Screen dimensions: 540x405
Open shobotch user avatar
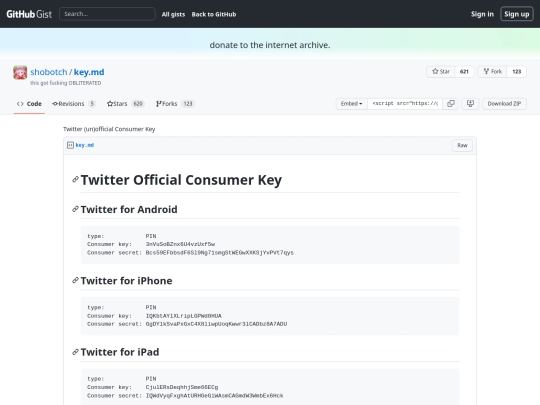click(20, 73)
